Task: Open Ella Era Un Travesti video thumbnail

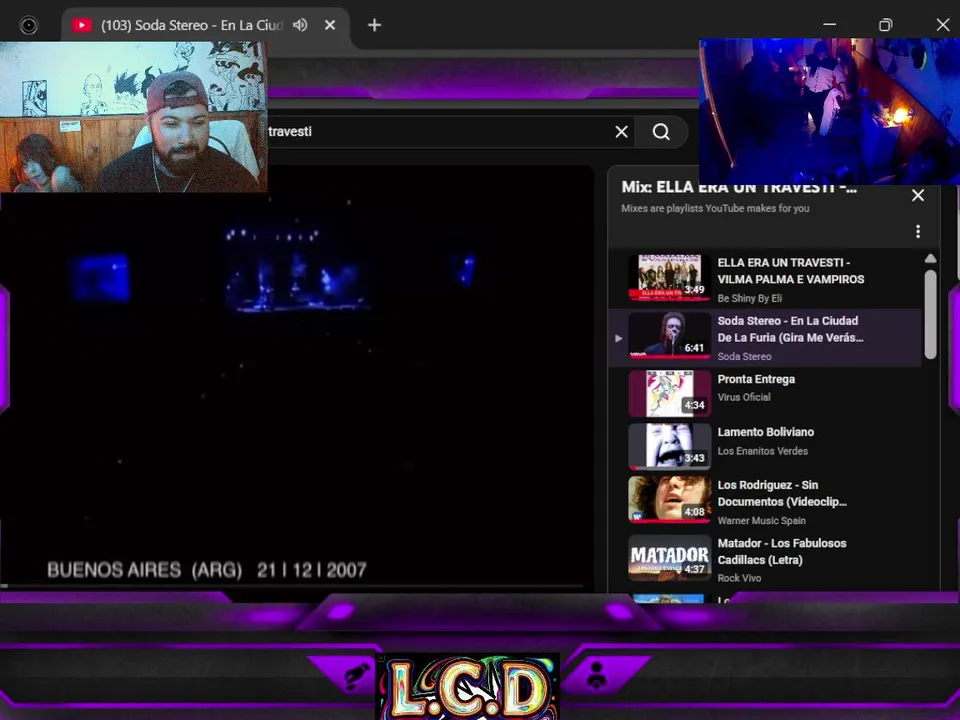Action: pos(670,277)
